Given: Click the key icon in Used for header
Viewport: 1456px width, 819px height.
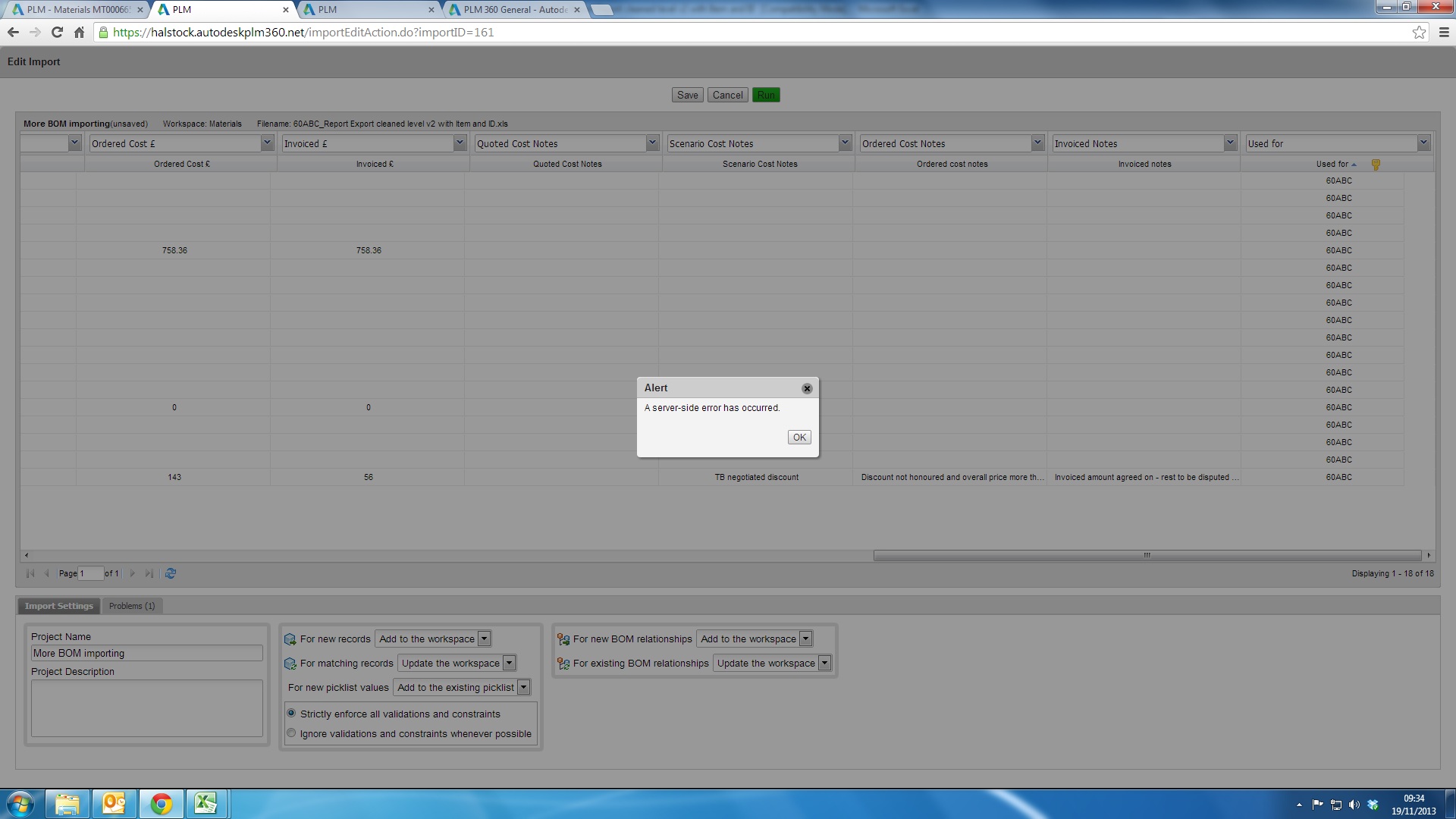Looking at the screenshot, I should tap(1376, 165).
